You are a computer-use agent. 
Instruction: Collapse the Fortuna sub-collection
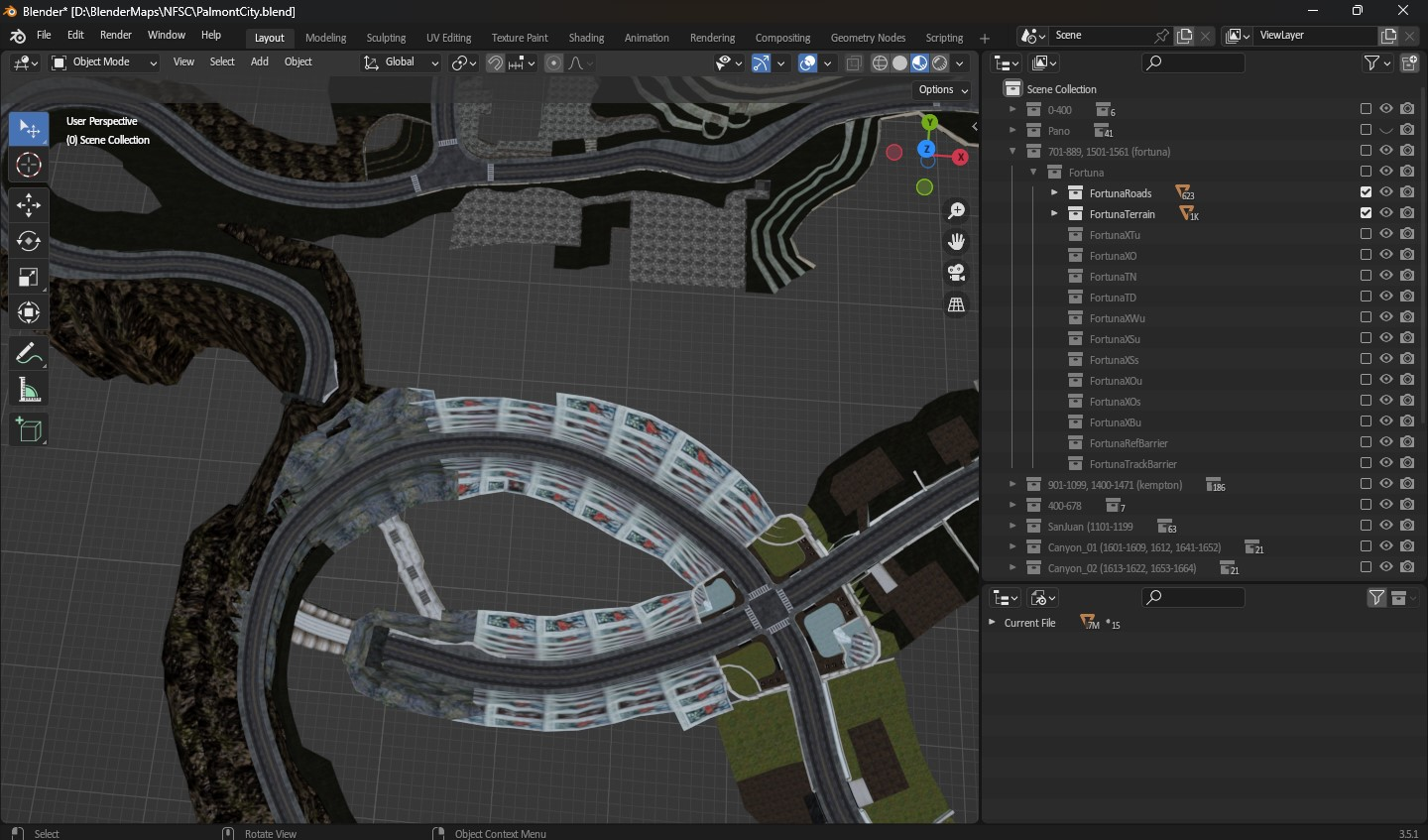click(1033, 173)
